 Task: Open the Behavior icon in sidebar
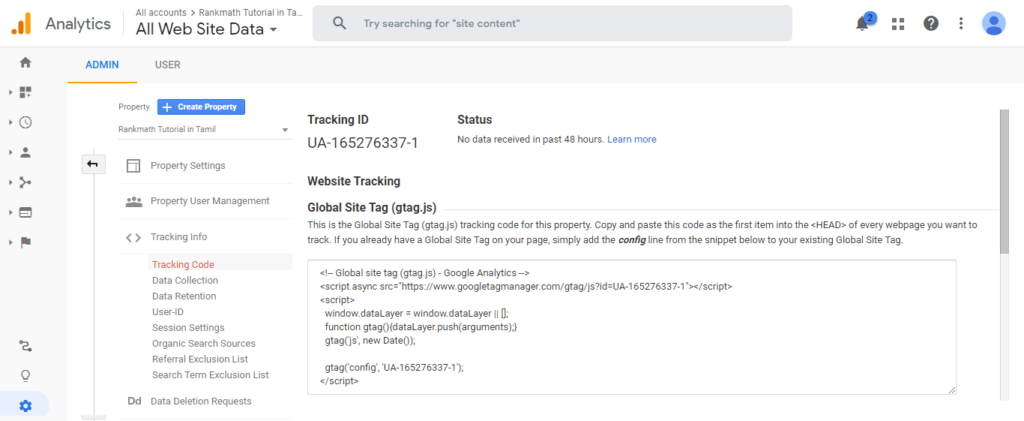(25, 212)
